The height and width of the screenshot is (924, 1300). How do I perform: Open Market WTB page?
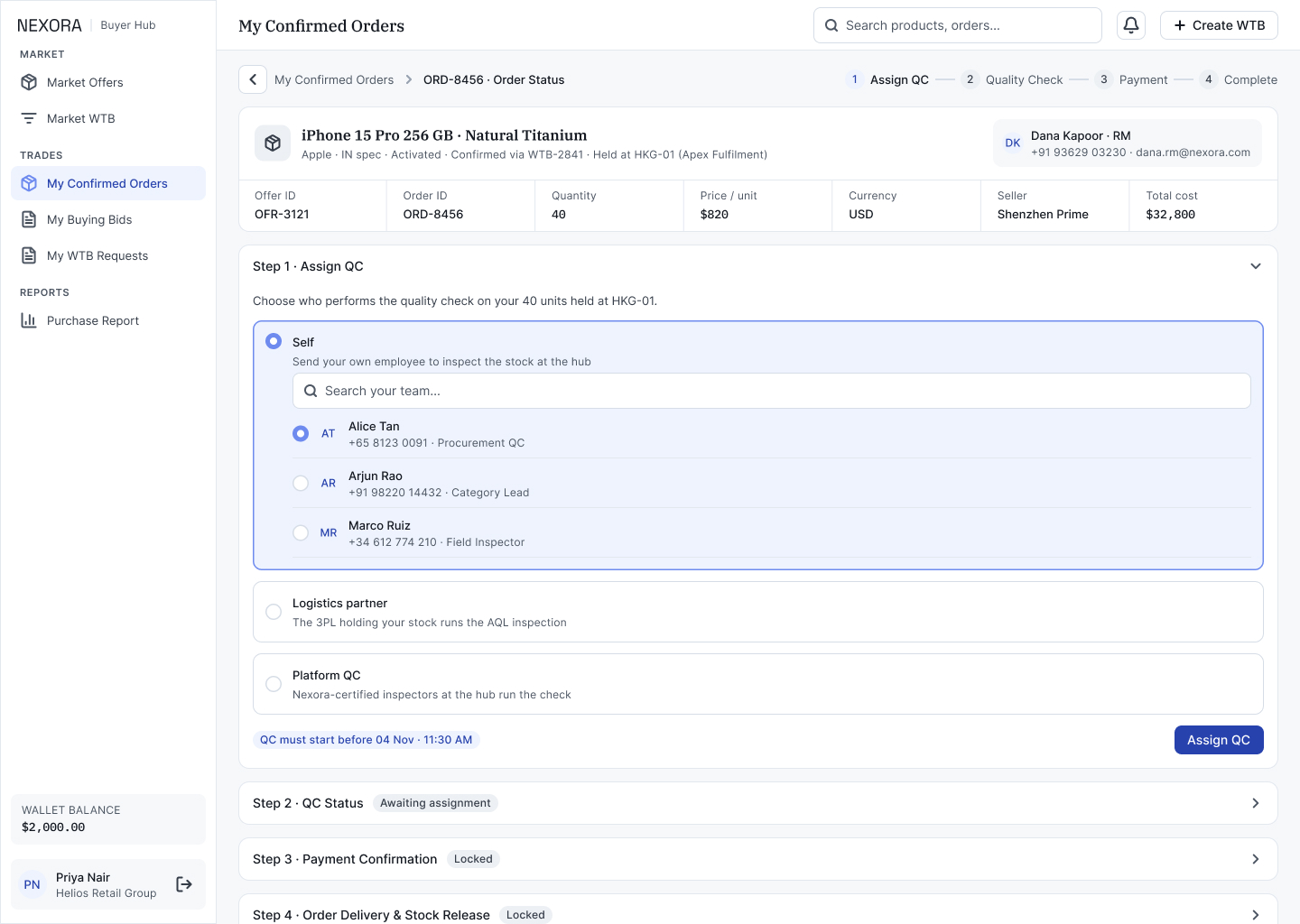(108, 118)
